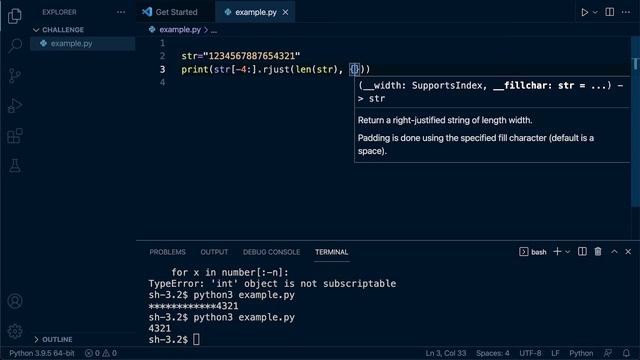Maximize the panel with chevron up

[614, 252]
